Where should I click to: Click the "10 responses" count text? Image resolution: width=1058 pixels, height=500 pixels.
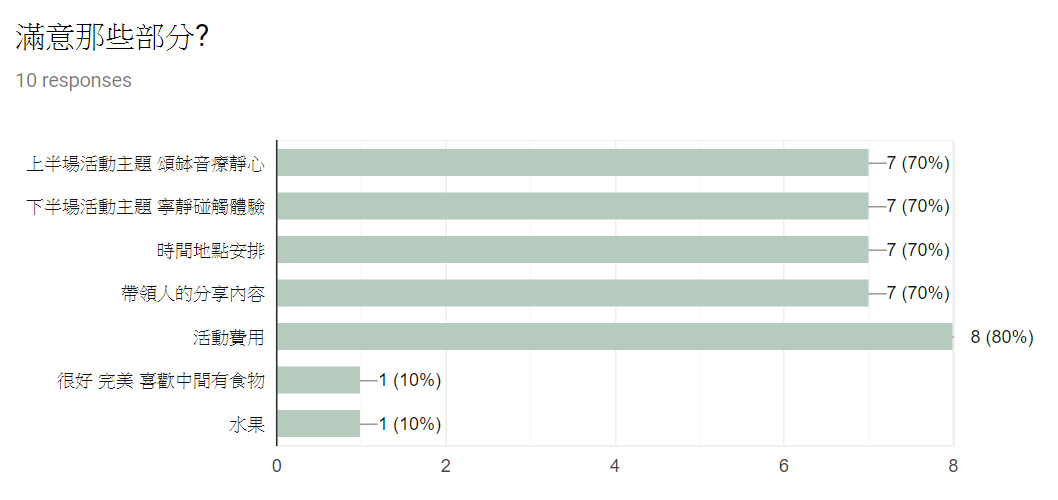tap(74, 80)
